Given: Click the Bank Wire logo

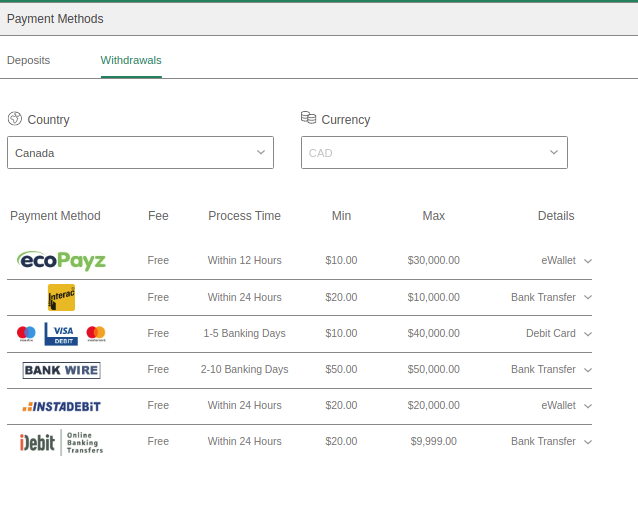Looking at the screenshot, I should coord(61,370).
